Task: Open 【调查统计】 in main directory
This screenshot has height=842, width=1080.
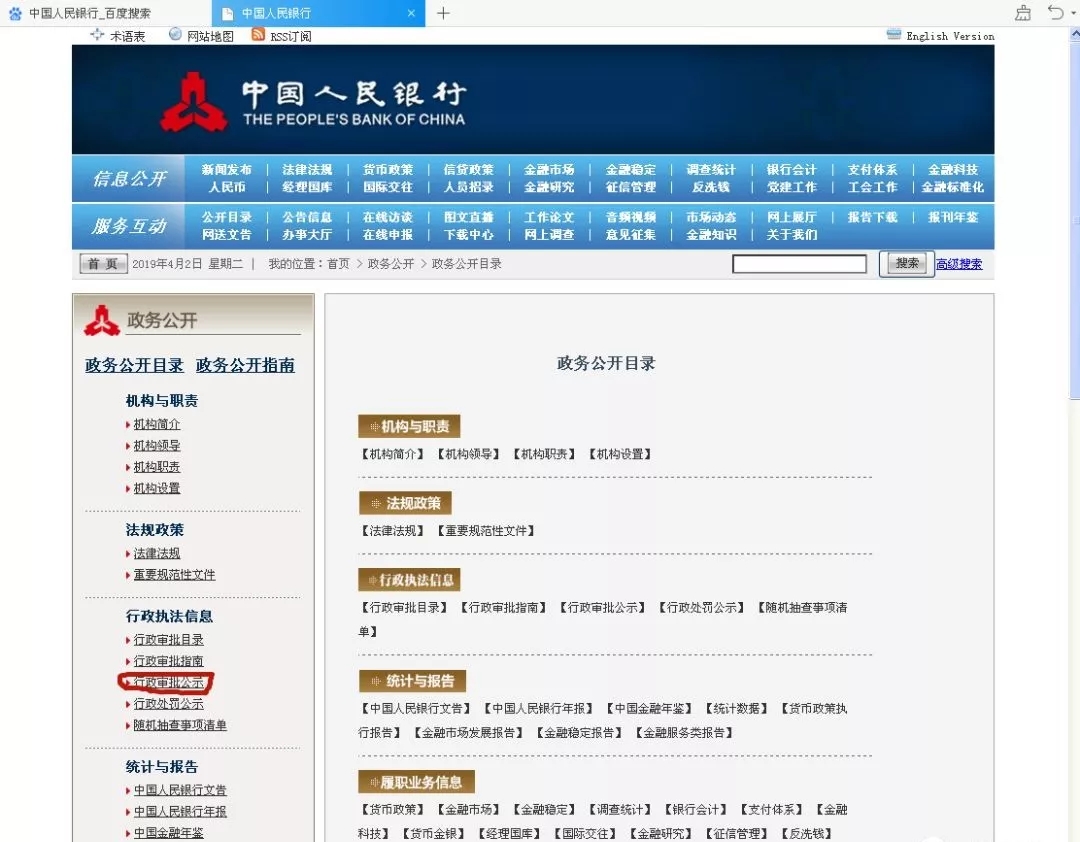Action: tap(620, 810)
